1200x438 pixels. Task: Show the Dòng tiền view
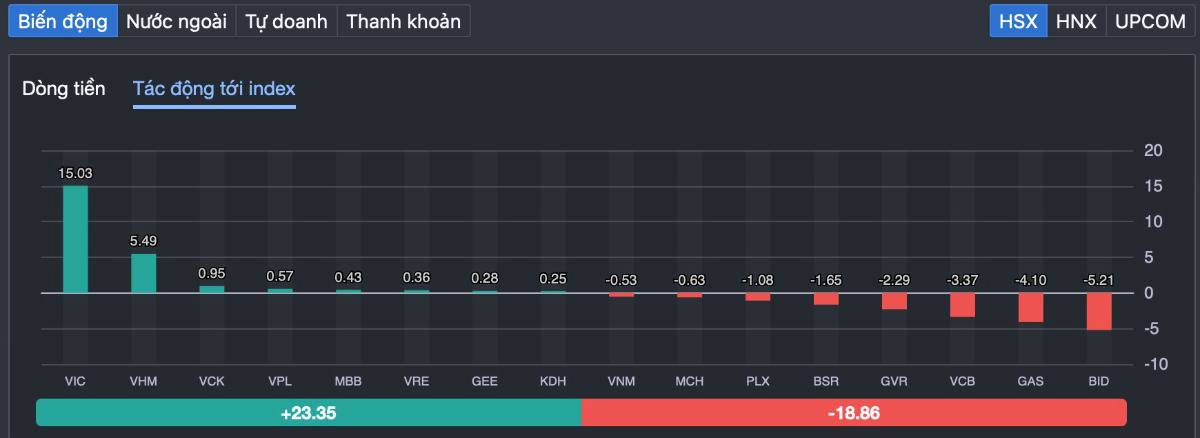coord(63,89)
